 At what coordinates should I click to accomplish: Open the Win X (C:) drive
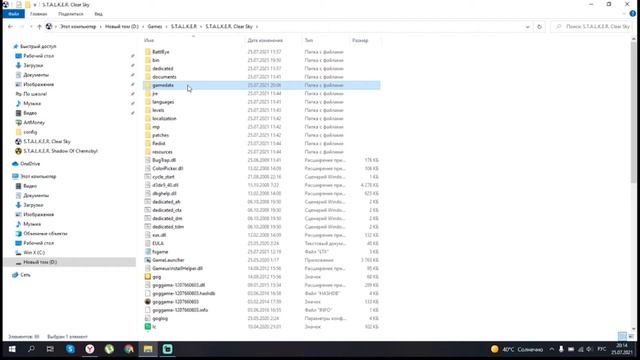[34, 253]
